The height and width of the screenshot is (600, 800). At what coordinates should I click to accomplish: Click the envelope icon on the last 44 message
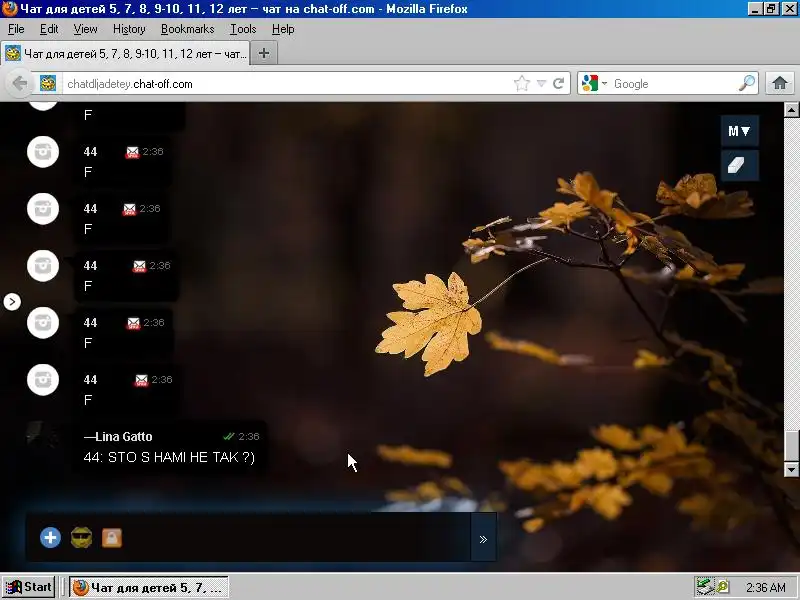pyautogui.click(x=141, y=380)
